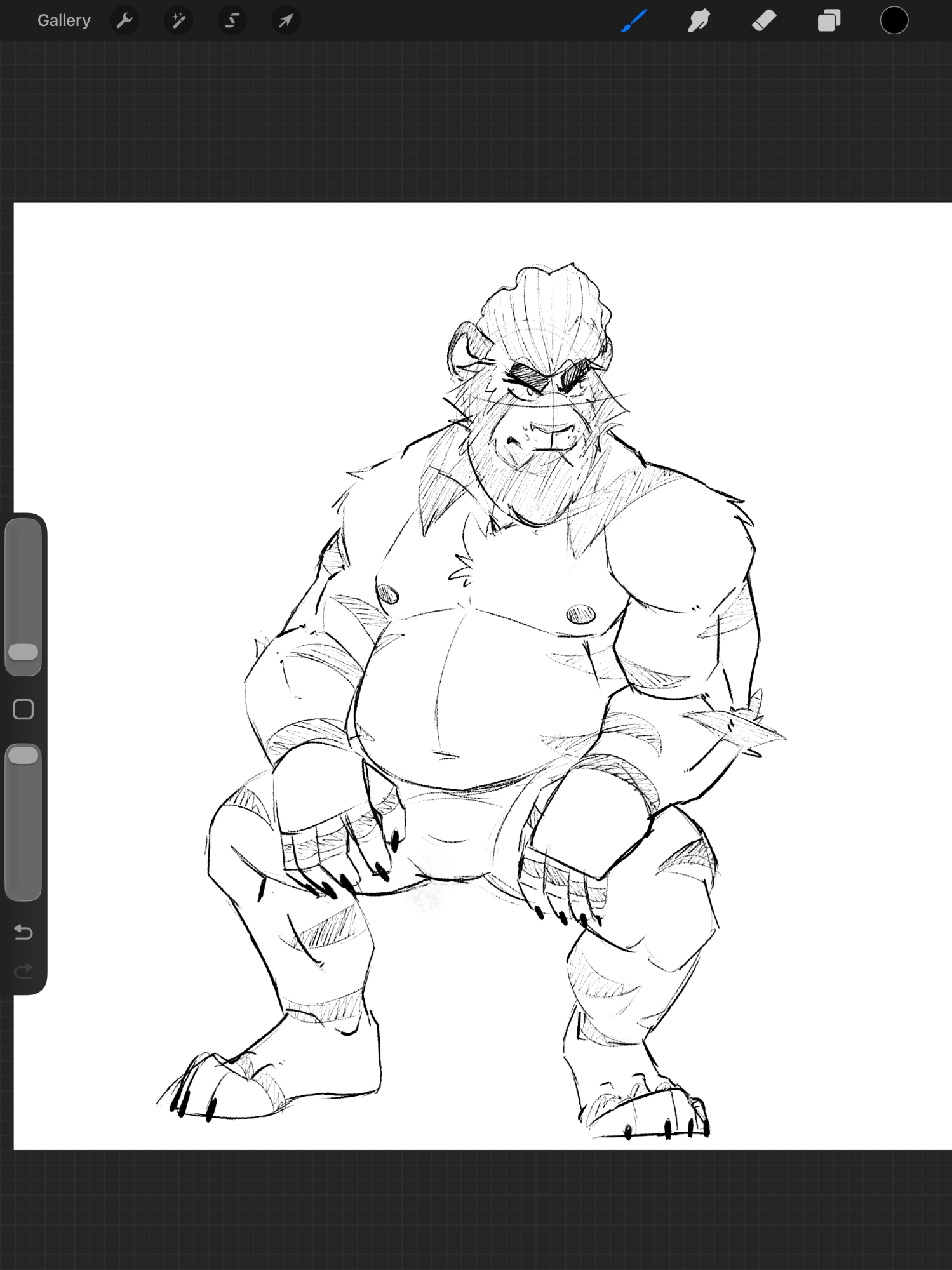Open the black color swatch picker
Viewport: 952px width, 1270px height.
click(x=894, y=21)
